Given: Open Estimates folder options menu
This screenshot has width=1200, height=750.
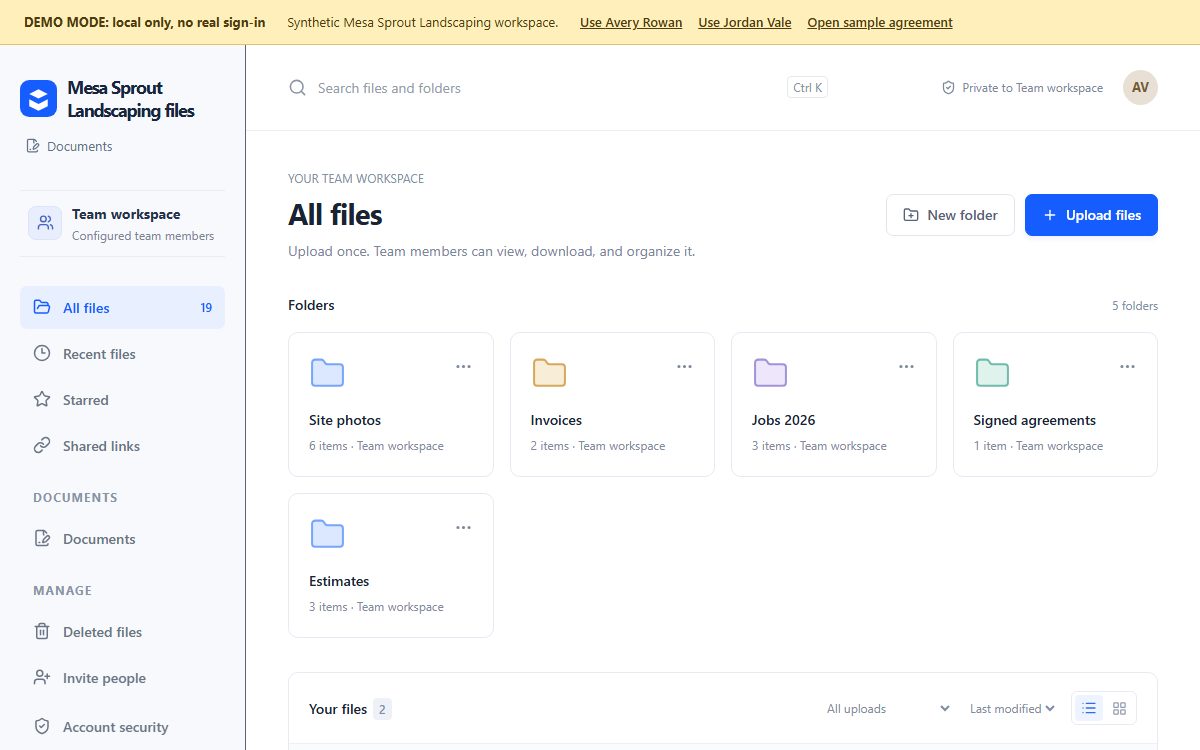Looking at the screenshot, I should pyautogui.click(x=463, y=528).
